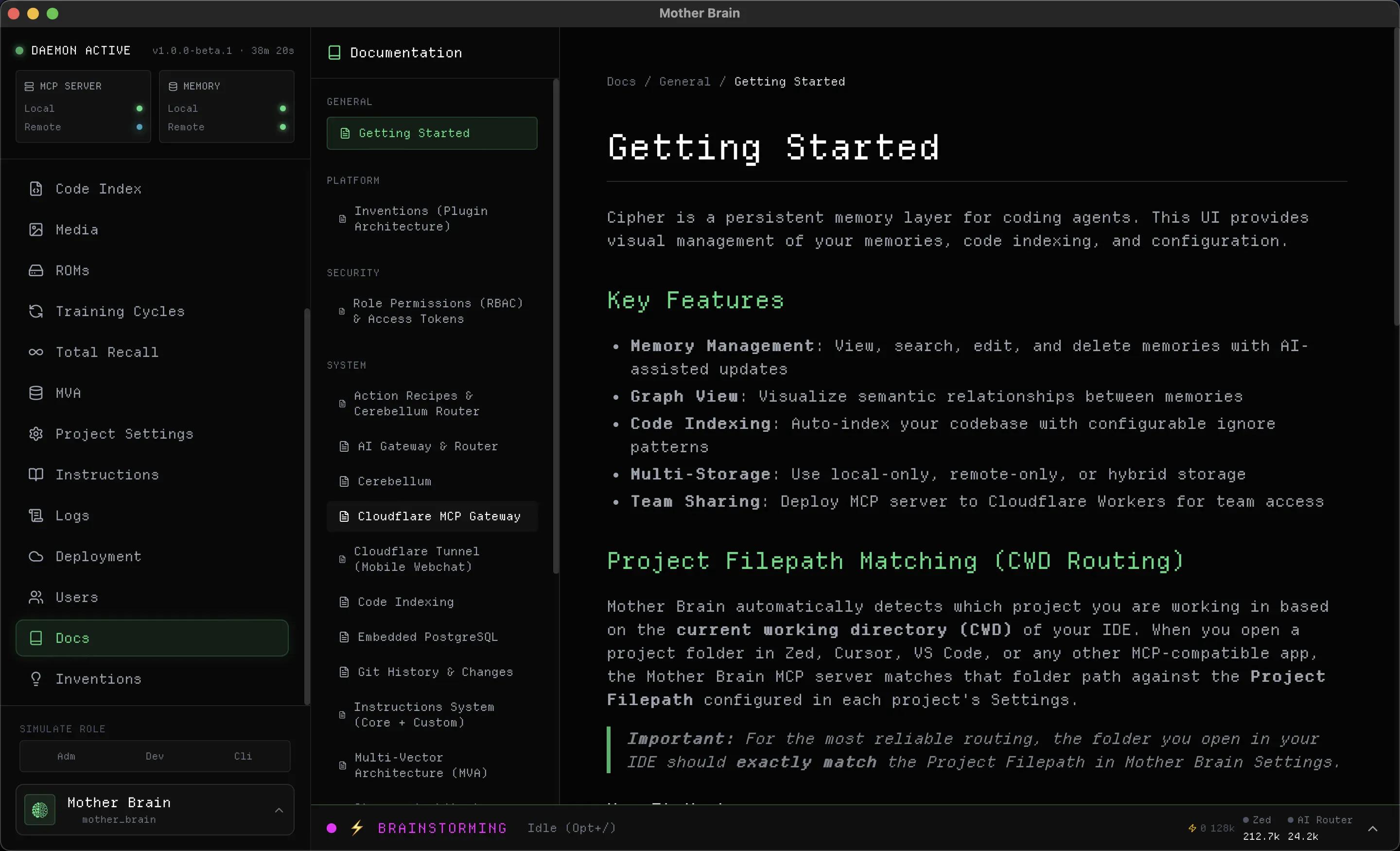The width and height of the screenshot is (1400, 851).
Task: Click the documentation list scrollbar
Action: tap(556, 327)
